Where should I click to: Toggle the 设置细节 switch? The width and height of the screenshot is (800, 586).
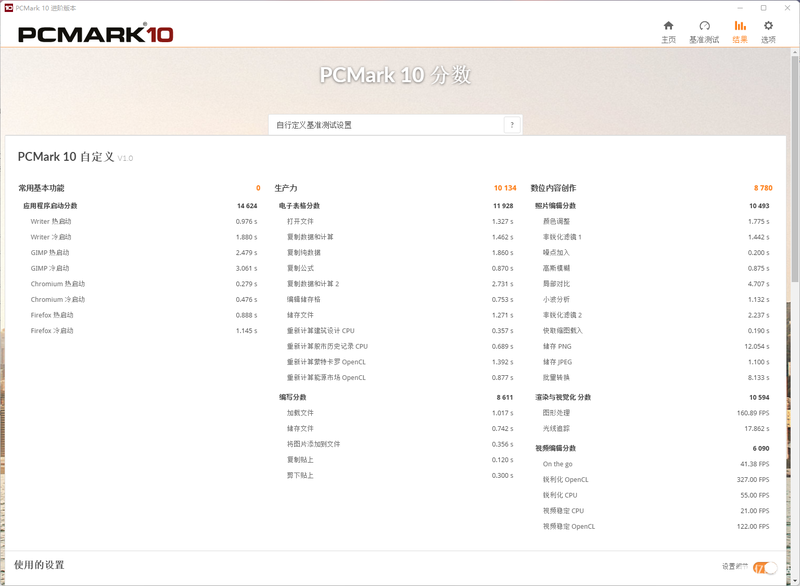tap(765, 567)
